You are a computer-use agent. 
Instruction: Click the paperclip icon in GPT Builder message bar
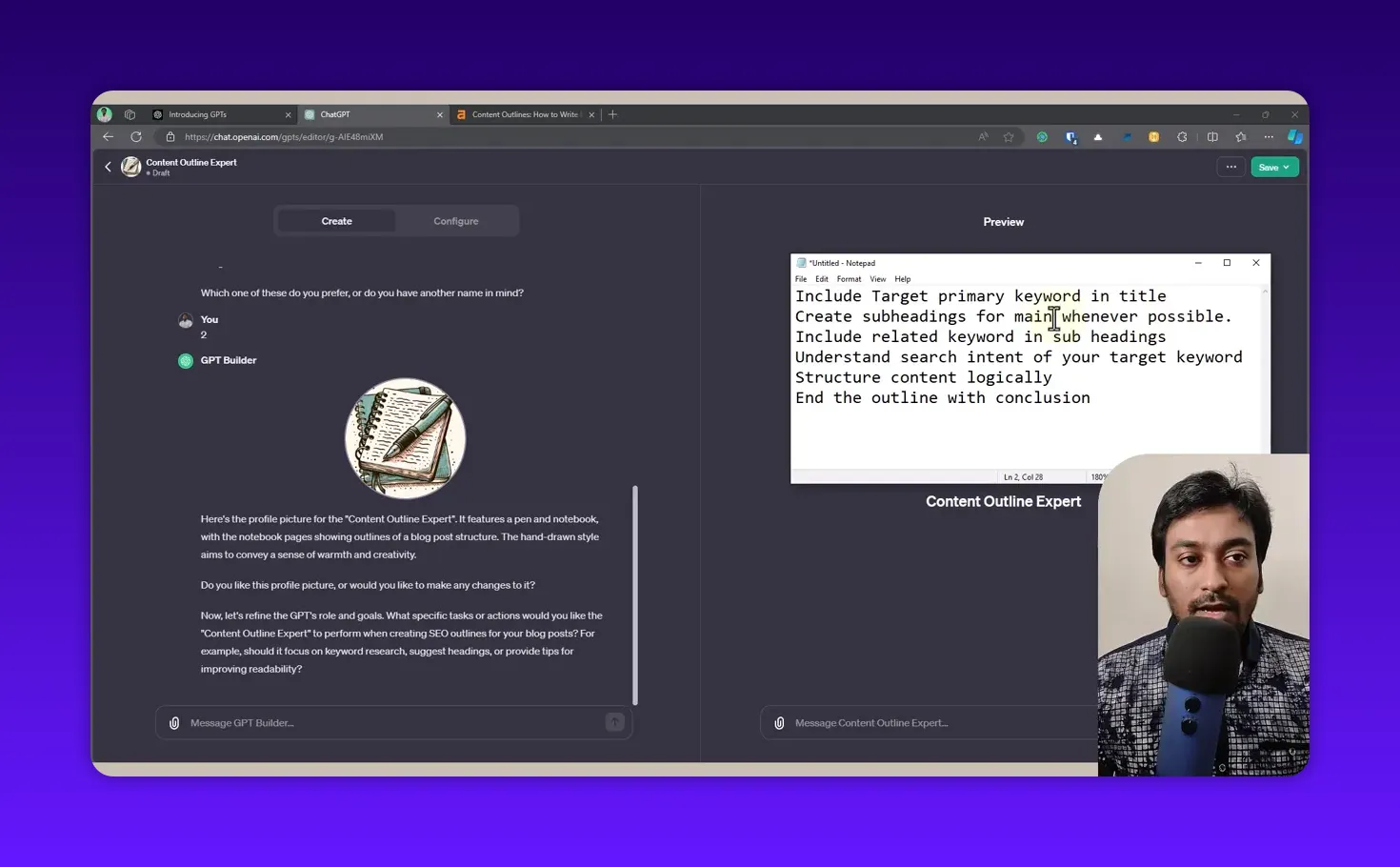point(174,722)
